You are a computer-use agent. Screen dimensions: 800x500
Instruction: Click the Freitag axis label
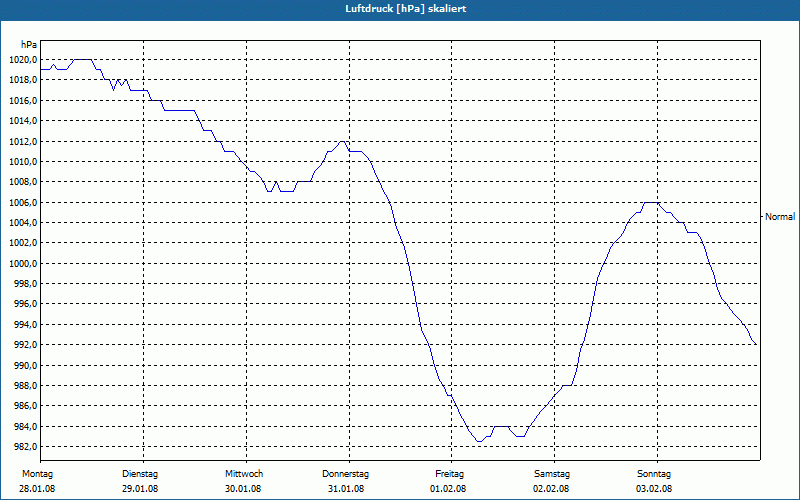(x=449, y=474)
